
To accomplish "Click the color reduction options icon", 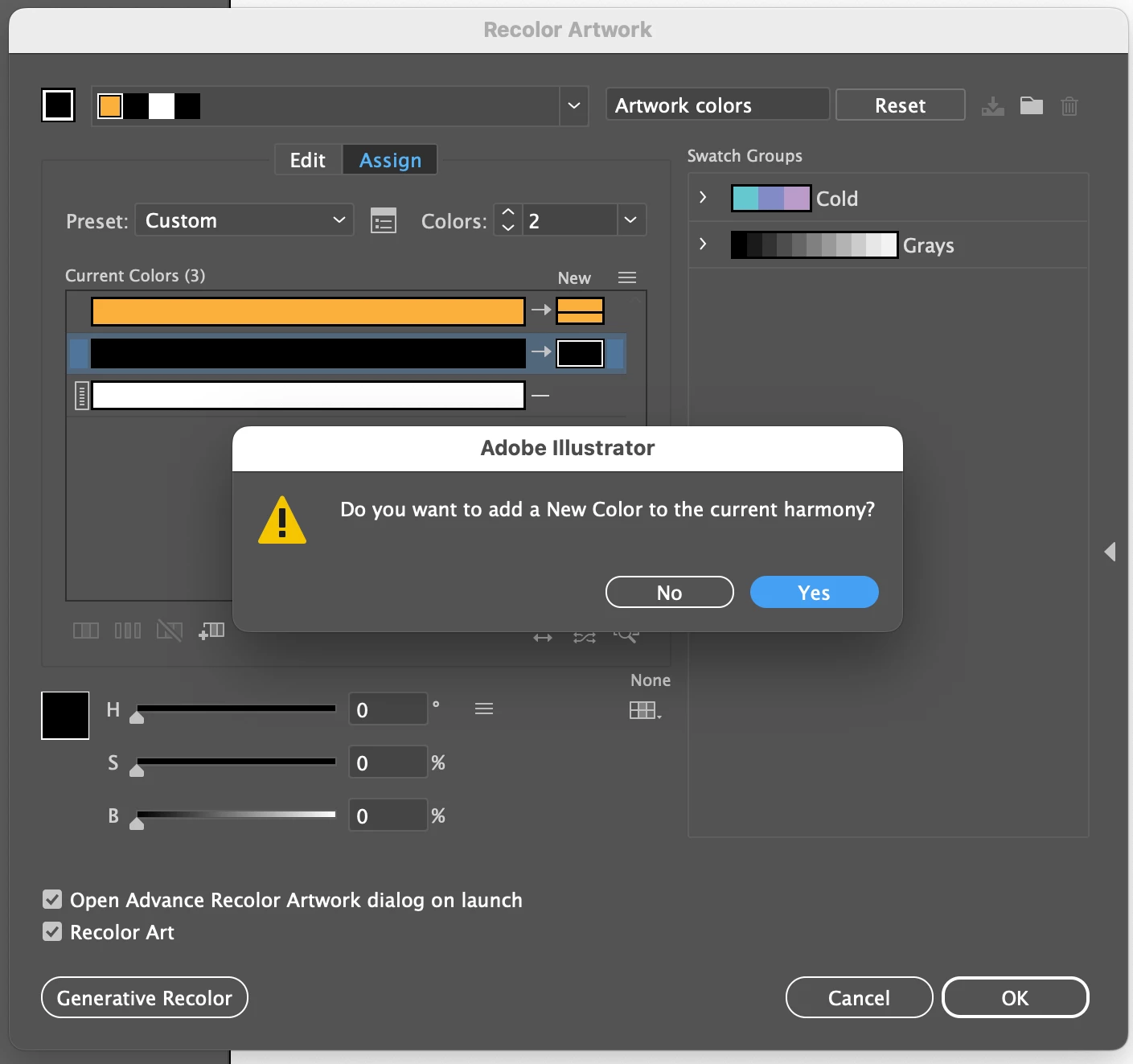I will coord(384,220).
